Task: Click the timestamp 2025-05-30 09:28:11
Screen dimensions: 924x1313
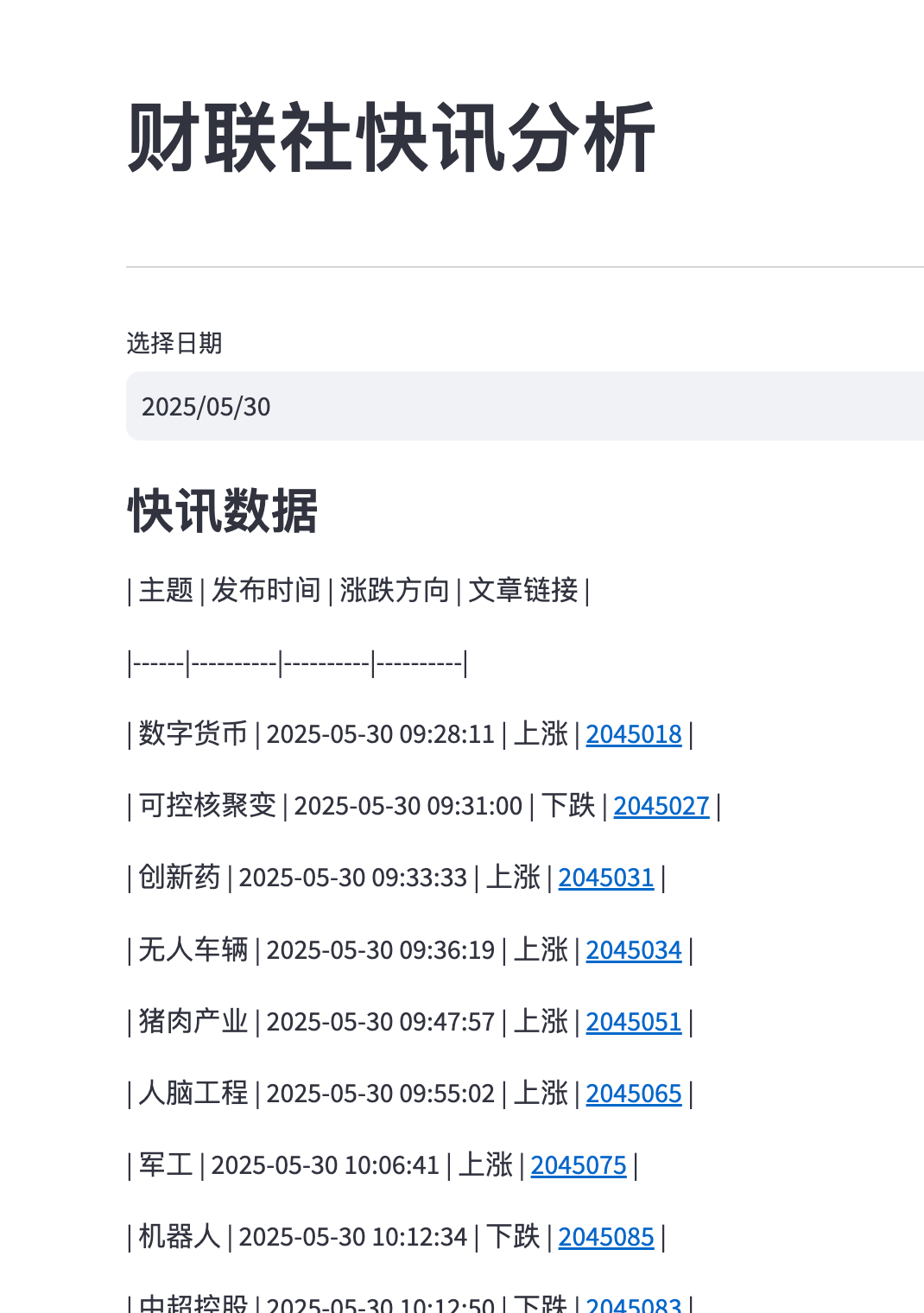Action: pyautogui.click(x=381, y=734)
